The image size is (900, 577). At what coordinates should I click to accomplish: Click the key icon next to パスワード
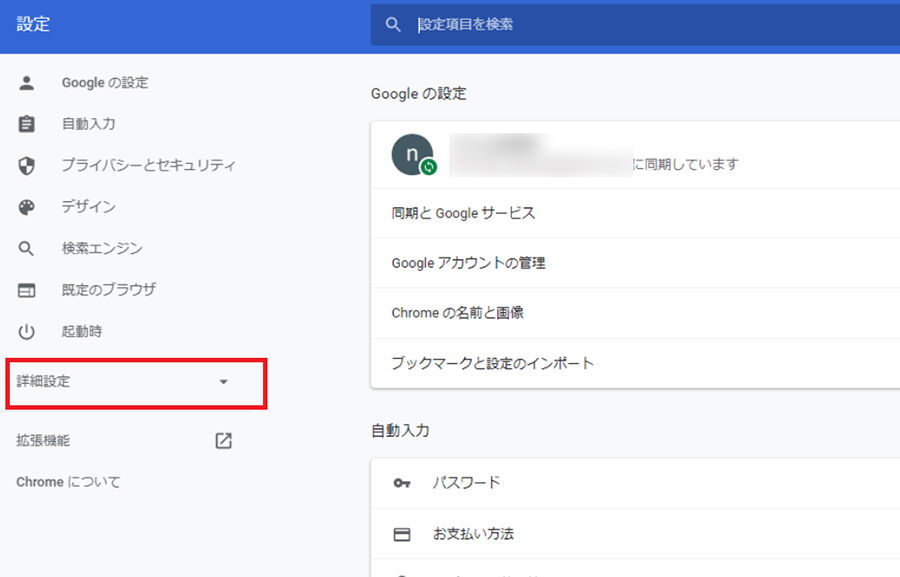pos(402,483)
